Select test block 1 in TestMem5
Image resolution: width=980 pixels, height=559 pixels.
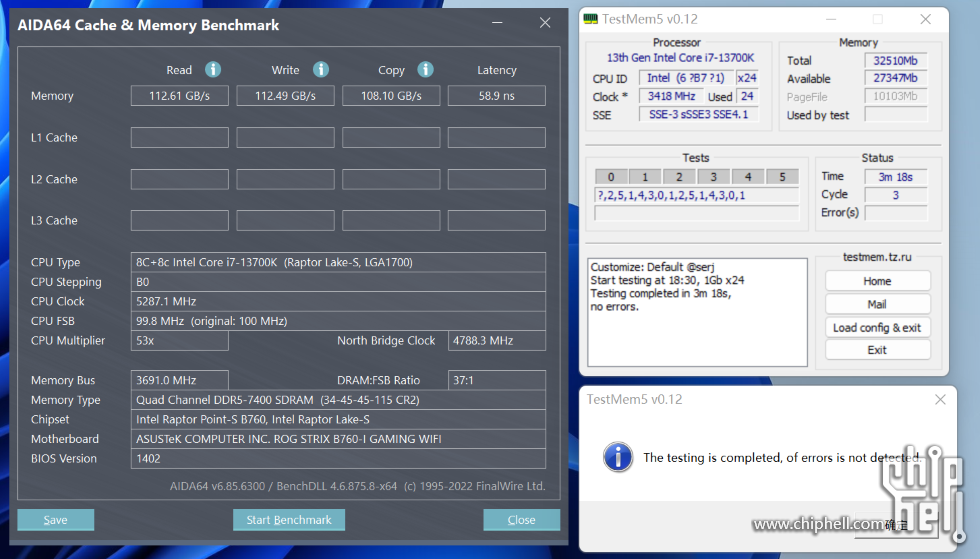(x=645, y=177)
